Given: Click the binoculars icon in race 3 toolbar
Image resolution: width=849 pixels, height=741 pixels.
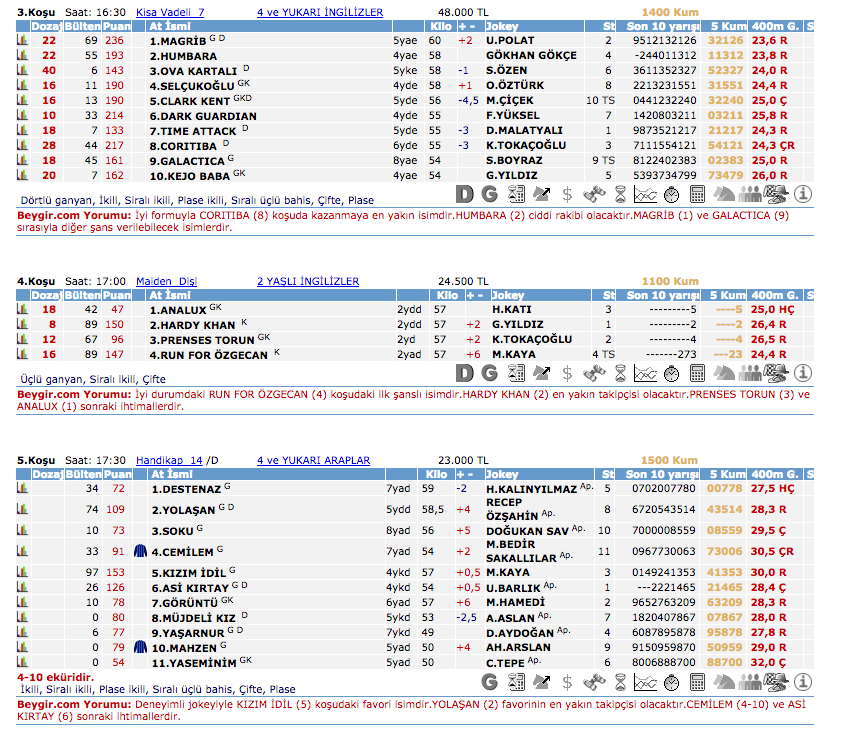Looking at the screenshot, I should pos(594,194).
